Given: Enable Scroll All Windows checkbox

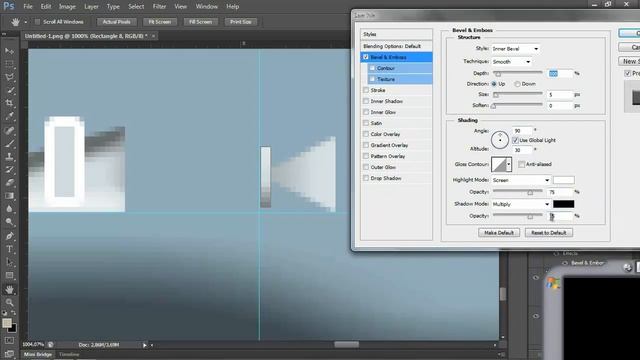Looking at the screenshot, I should [x=37, y=22].
